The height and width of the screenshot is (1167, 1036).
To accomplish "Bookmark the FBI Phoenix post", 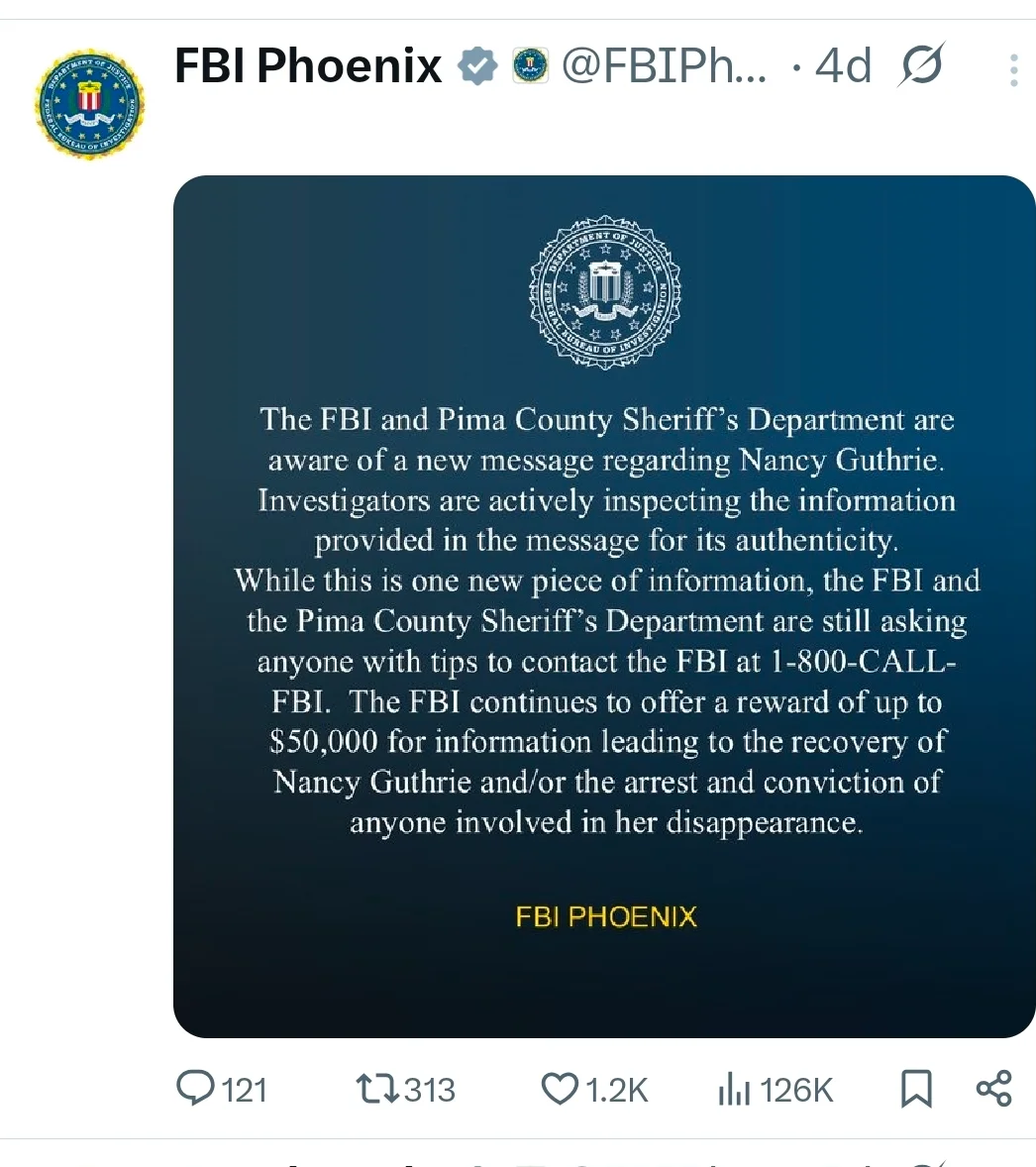I will (916, 1089).
